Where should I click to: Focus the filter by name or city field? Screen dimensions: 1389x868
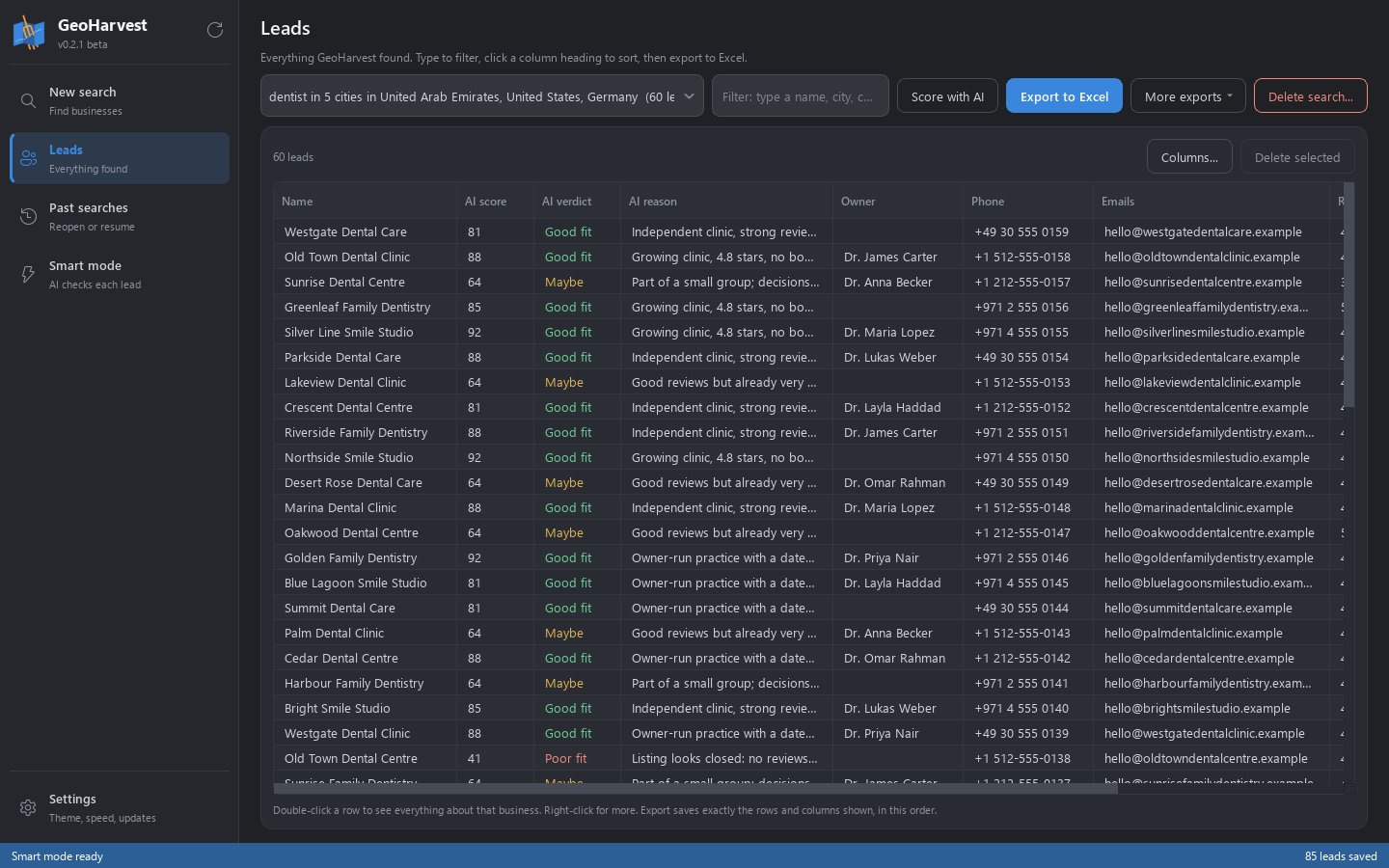[800, 96]
